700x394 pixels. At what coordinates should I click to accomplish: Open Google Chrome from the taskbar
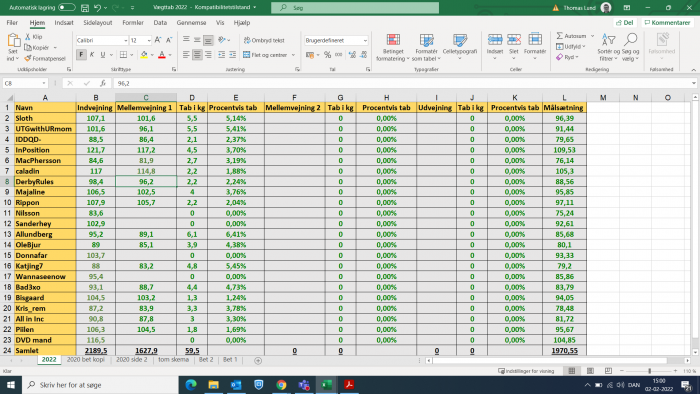(281, 385)
